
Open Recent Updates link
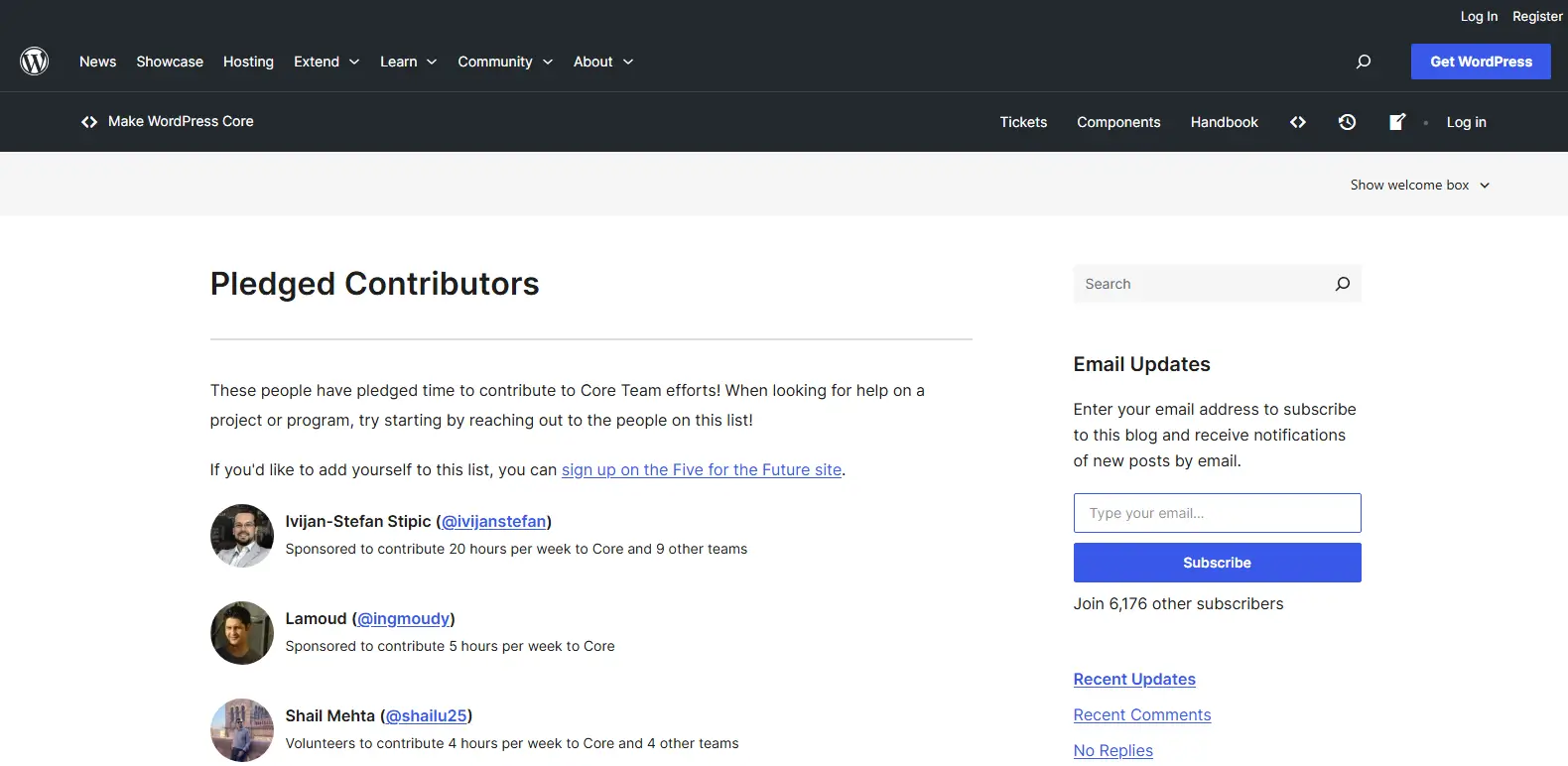(1134, 679)
